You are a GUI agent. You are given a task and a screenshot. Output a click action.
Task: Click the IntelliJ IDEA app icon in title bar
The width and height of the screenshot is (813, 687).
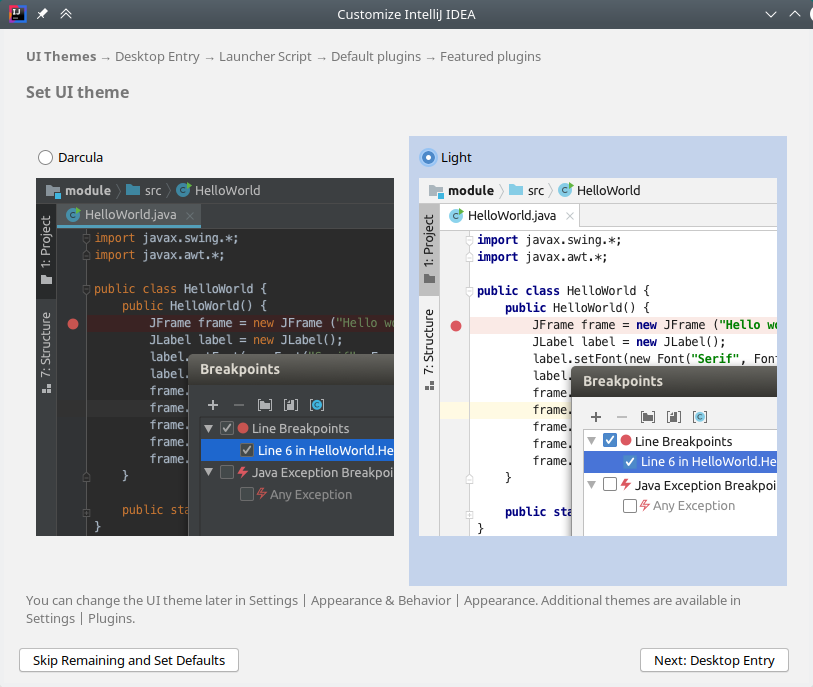pyautogui.click(x=18, y=14)
